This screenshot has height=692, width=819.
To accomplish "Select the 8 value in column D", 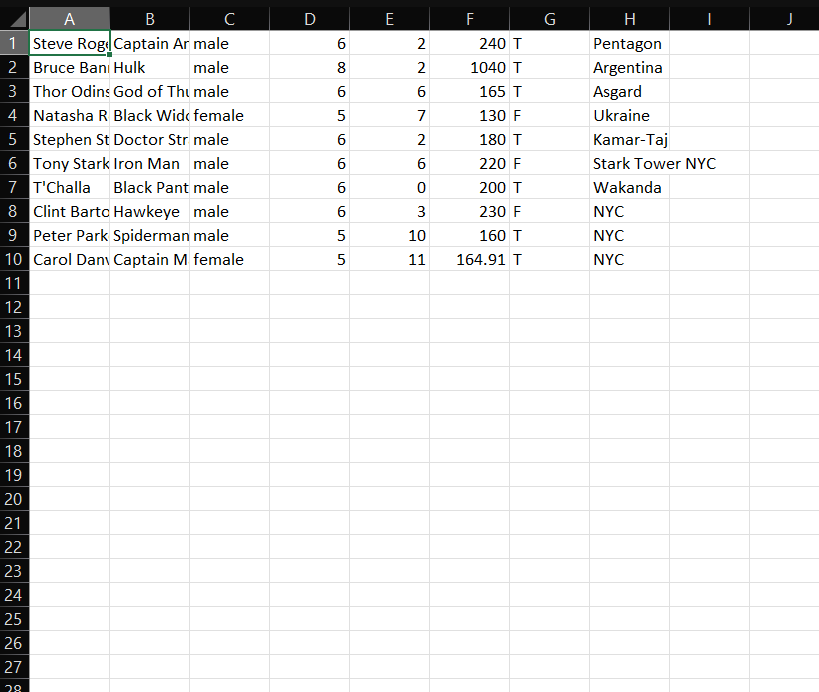I will click(x=309, y=67).
